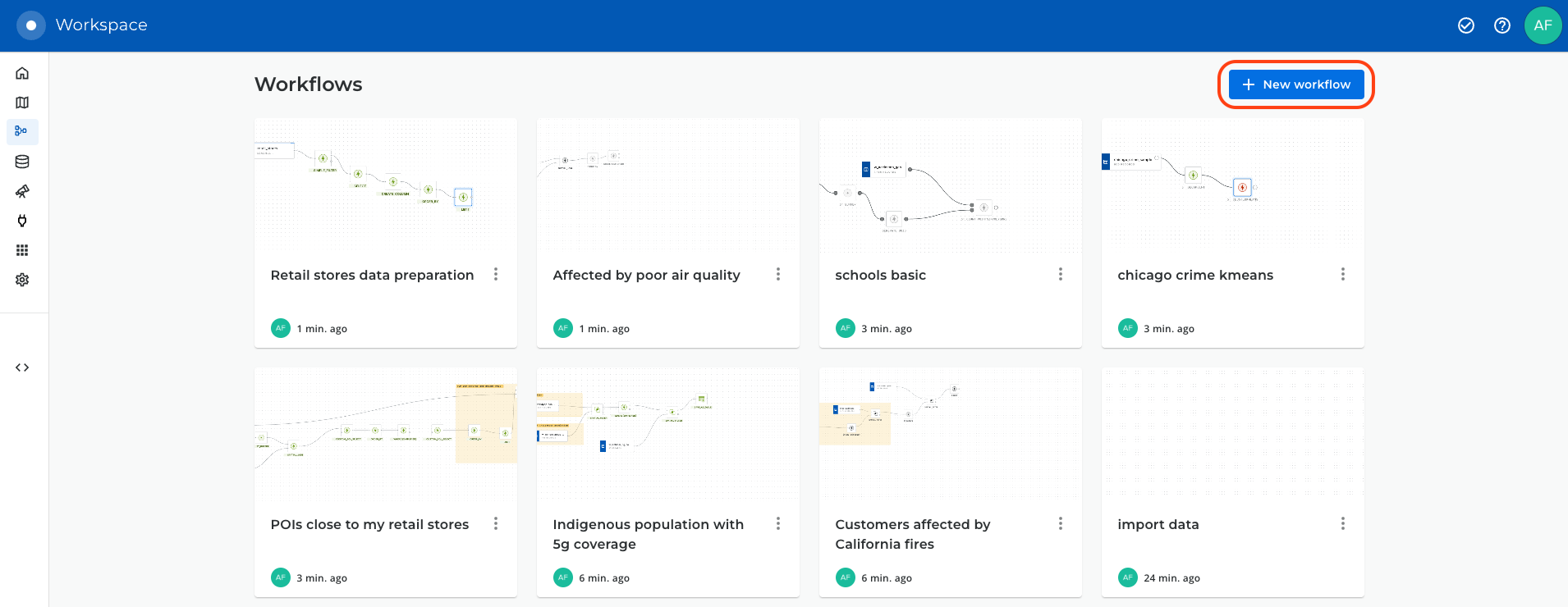Open the Home icon in sidebar

coord(22,73)
